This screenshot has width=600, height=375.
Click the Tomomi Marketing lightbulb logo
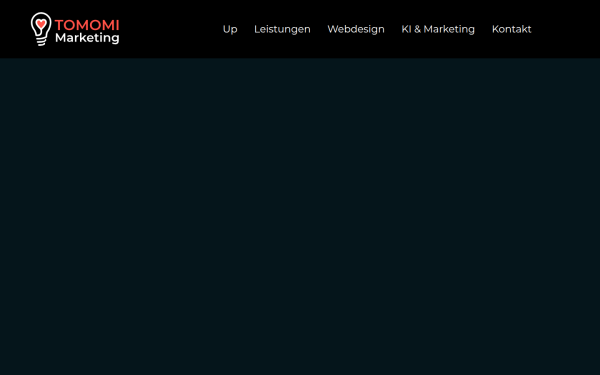point(75,29)
